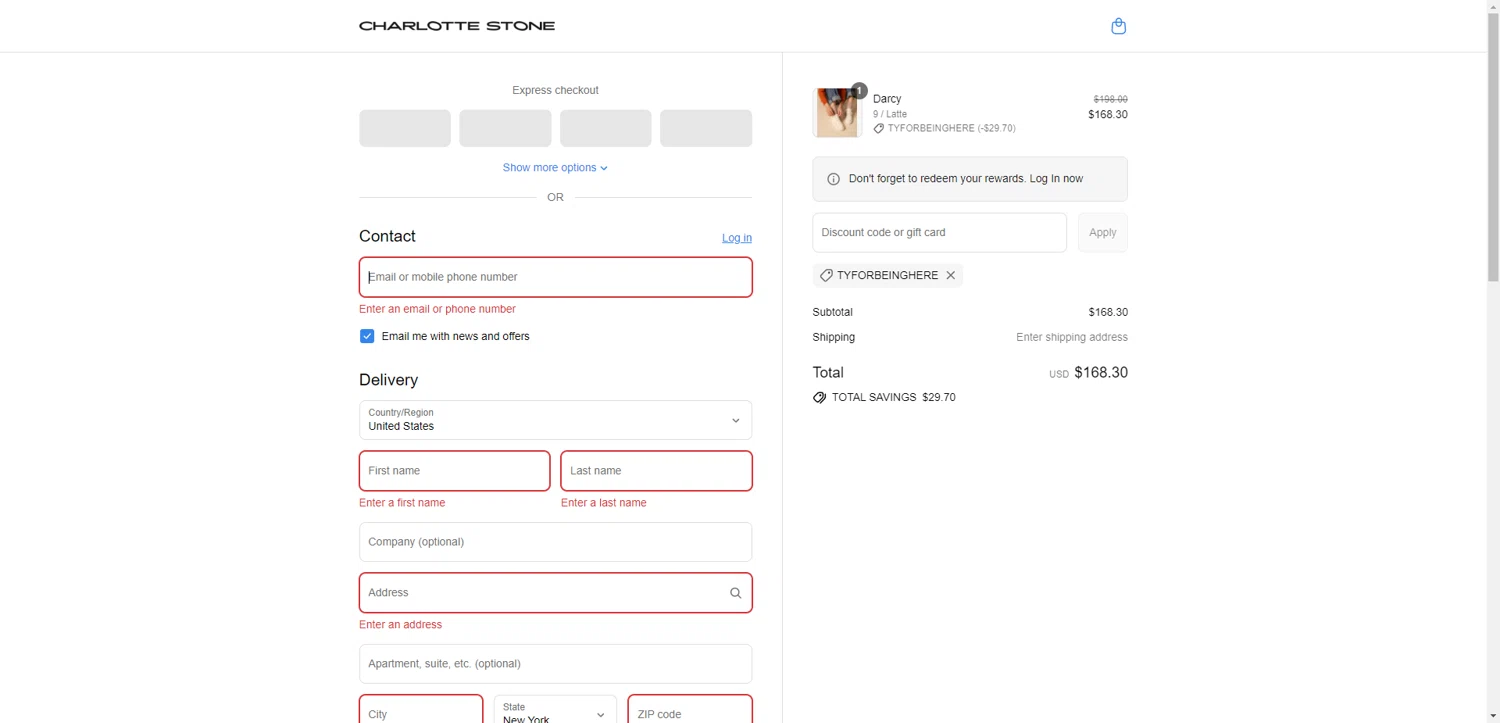This screenshot has width=1500, height=723.
Task: Focus the Company (optional) field
Action: pyautogui.click(x=555, y=542)
